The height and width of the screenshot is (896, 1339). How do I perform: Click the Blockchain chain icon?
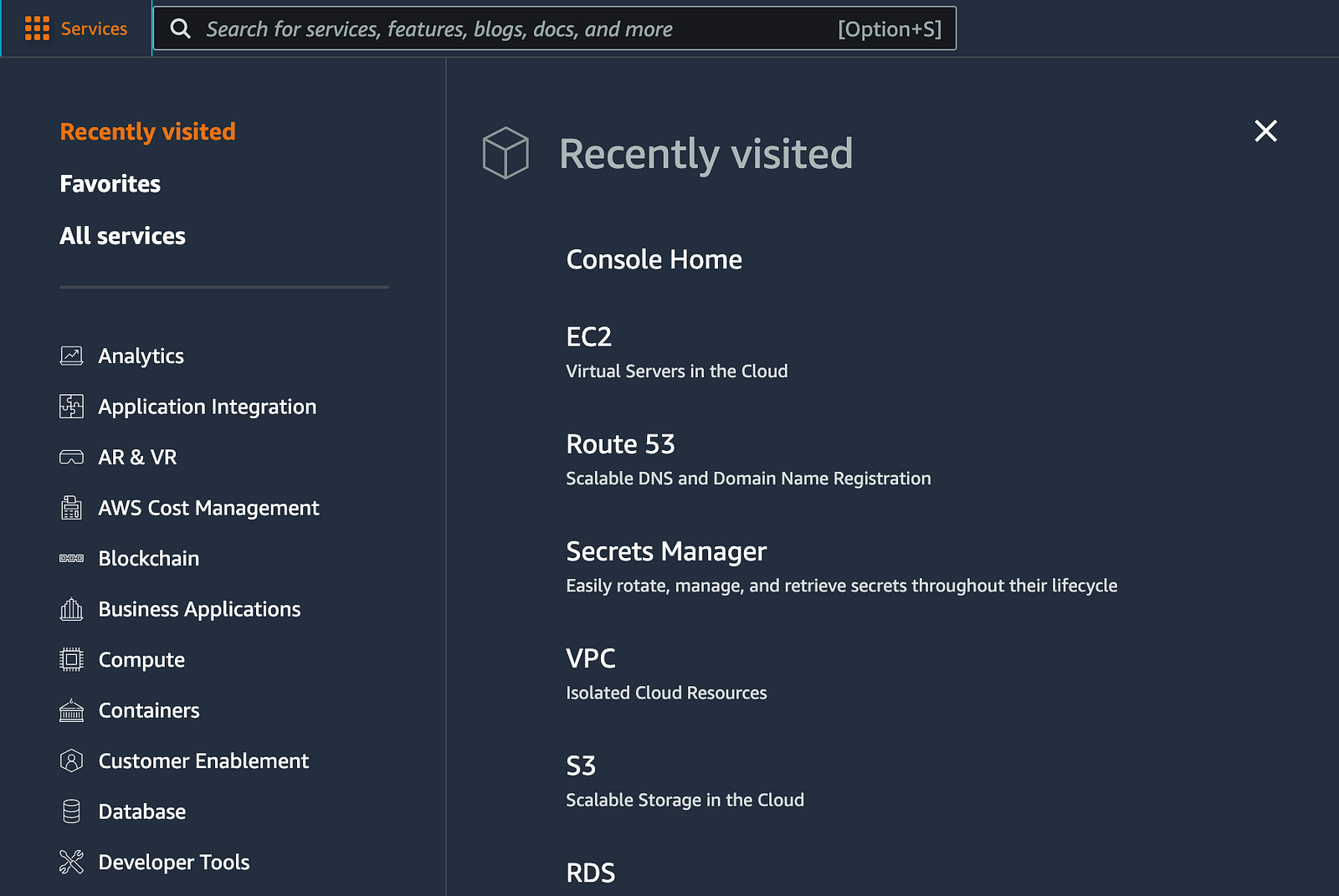click(72, 558)
